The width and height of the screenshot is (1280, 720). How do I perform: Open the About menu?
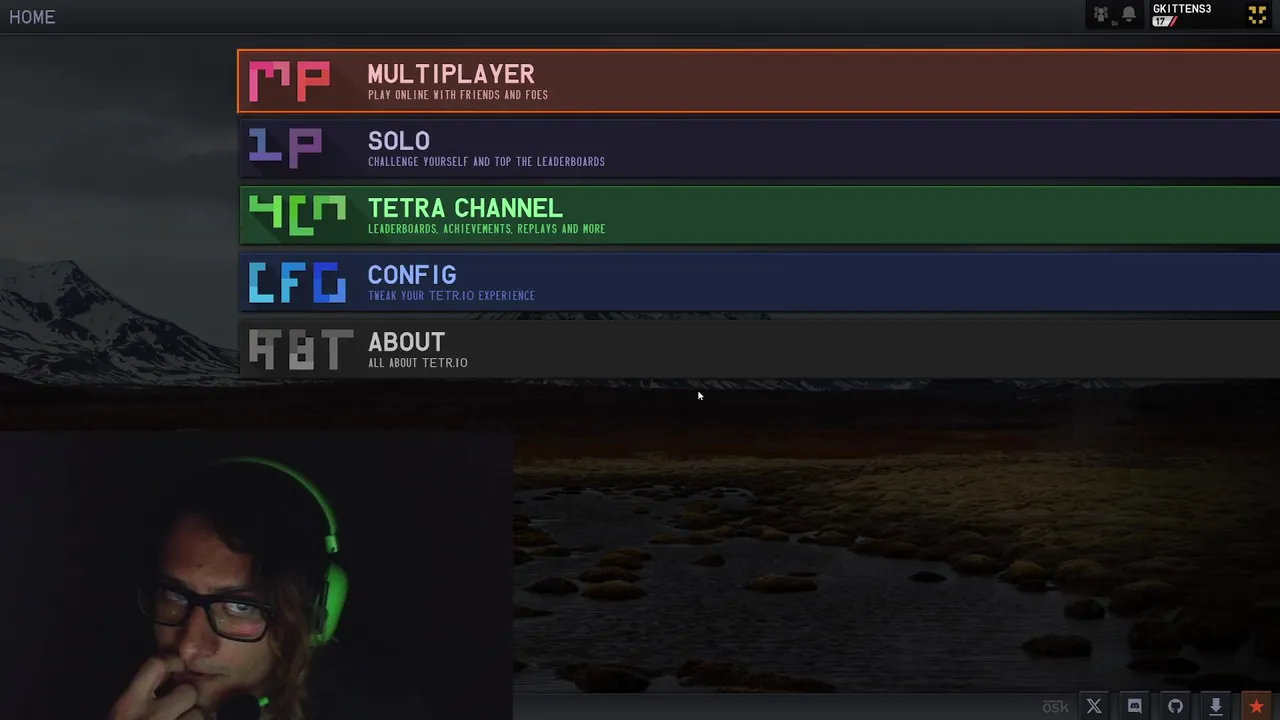click(x=759, y=349)
